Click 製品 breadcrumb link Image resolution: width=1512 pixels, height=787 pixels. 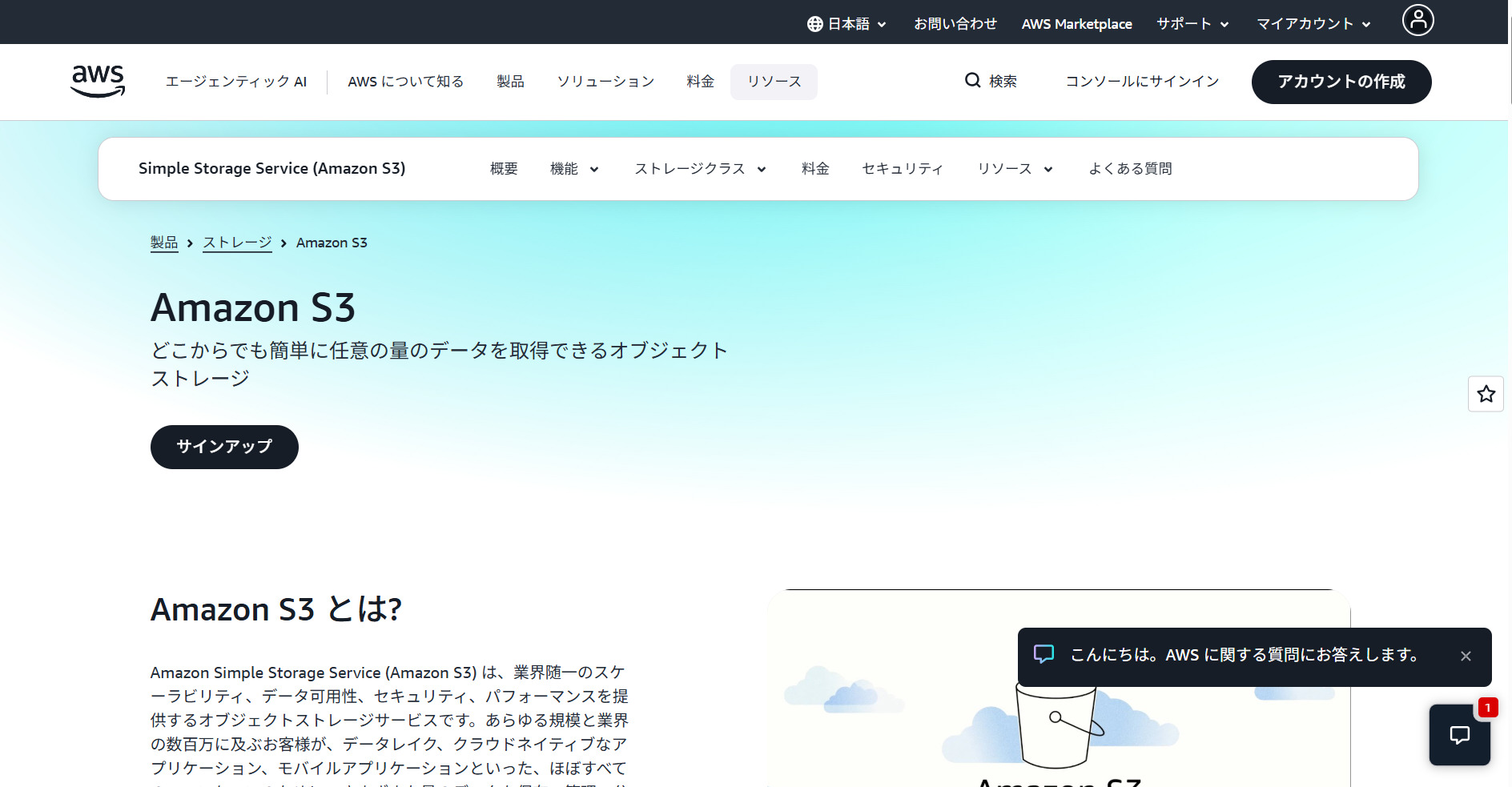point(164,243)
